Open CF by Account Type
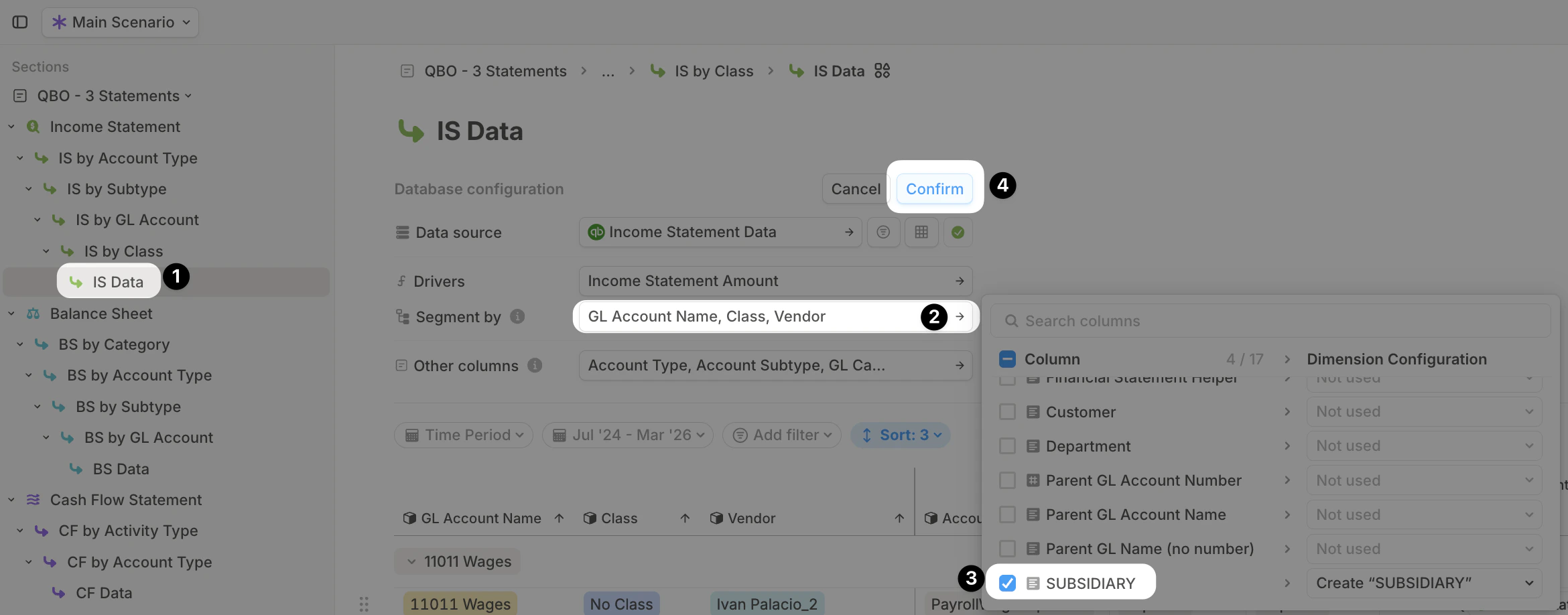Screen dimensions: 1568x615 pyautogui.click(x=139, y=562)
